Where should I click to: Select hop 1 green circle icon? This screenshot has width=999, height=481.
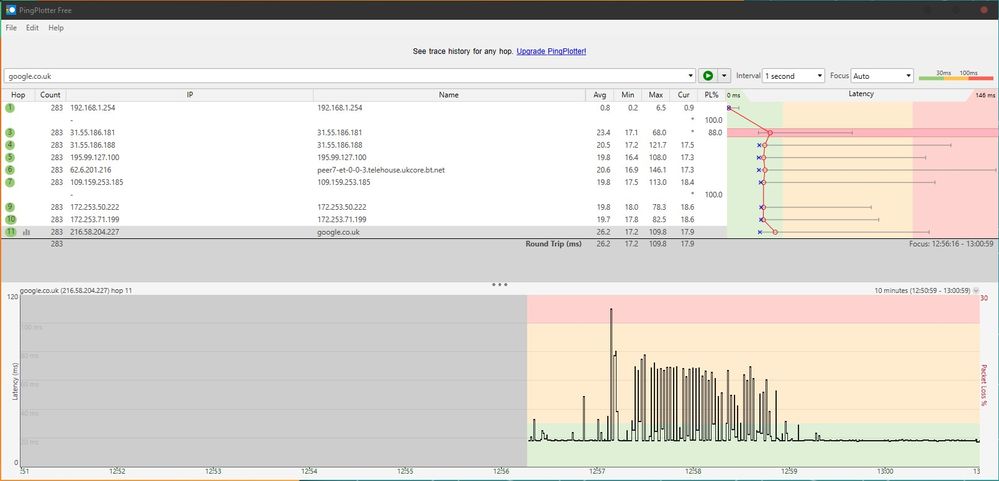coord(10,108)
